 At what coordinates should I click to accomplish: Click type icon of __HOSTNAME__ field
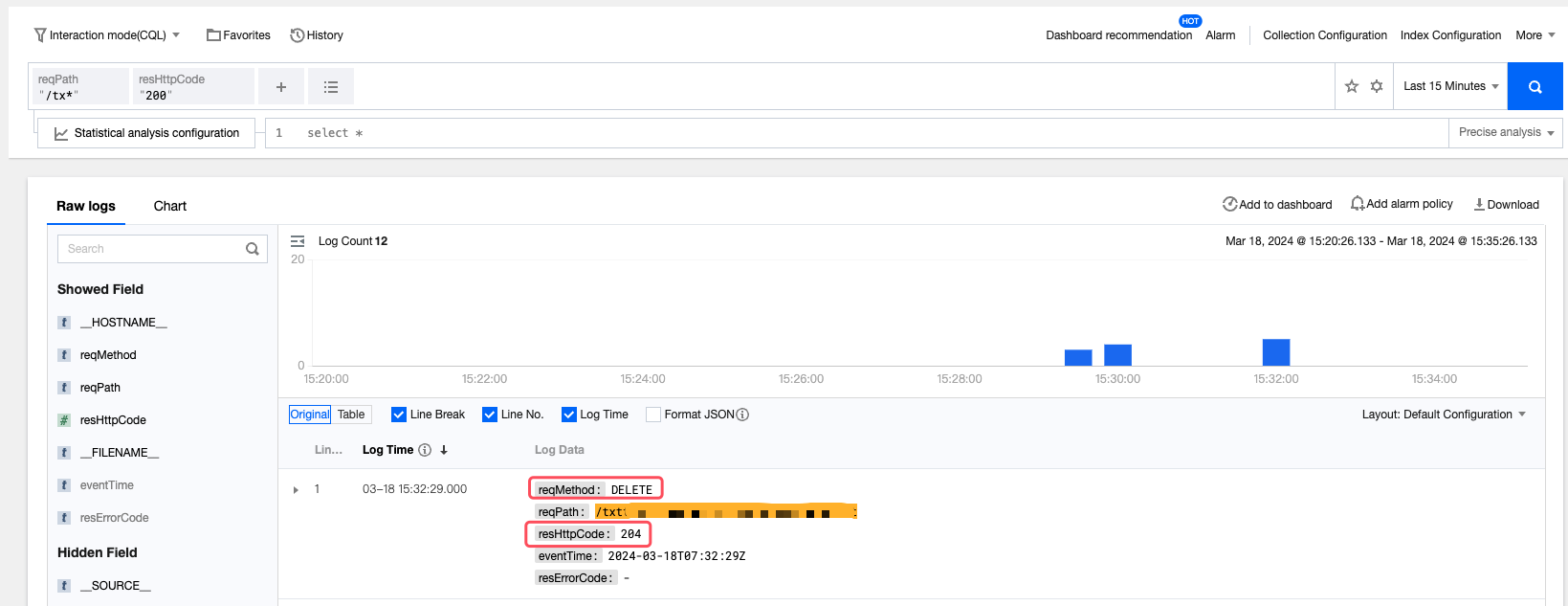[x=64, y=323]
